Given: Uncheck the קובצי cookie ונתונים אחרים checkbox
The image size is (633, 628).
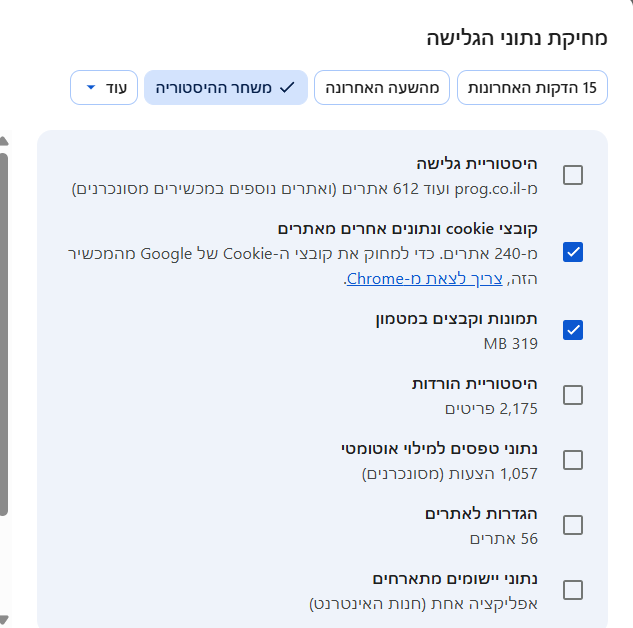Looking at the screenshot, I should (x=573, y=252).
